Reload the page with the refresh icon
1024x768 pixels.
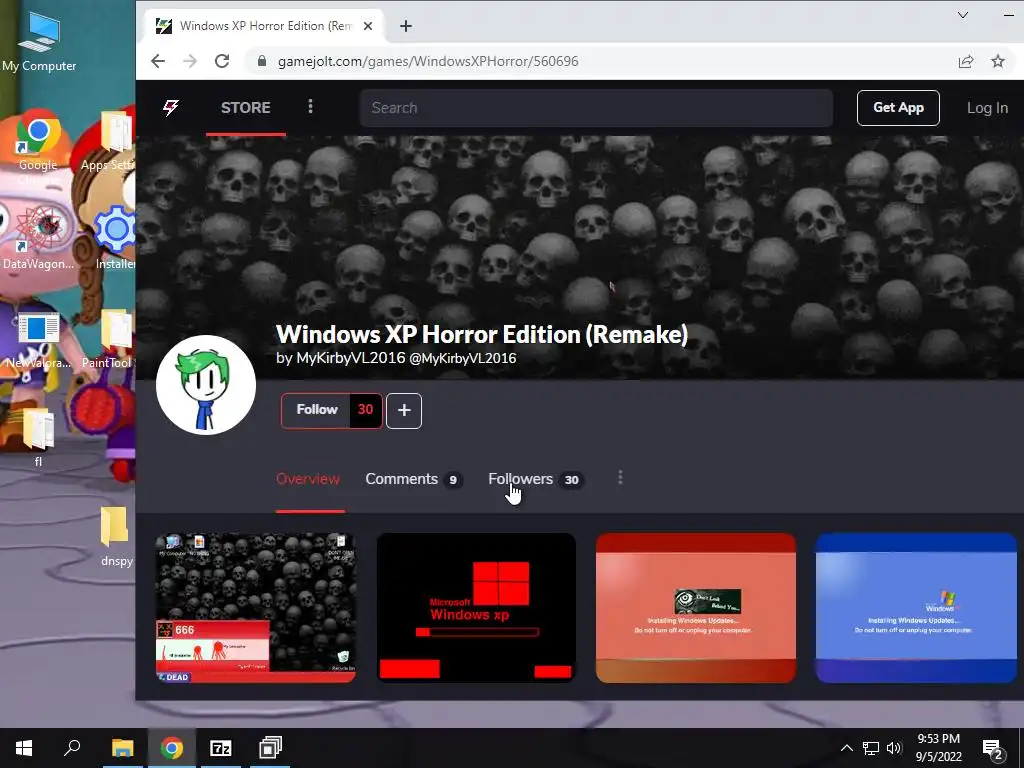[222, 61]
